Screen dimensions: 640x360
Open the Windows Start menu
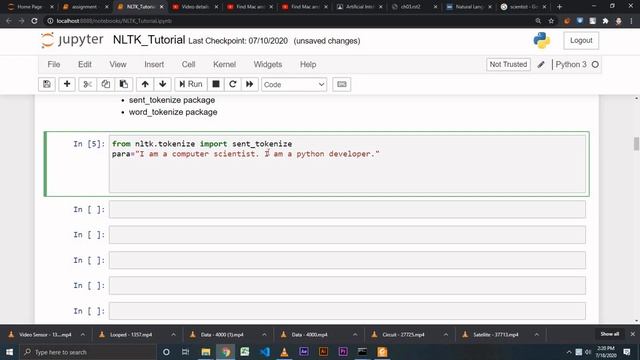[x=9, y=352]
